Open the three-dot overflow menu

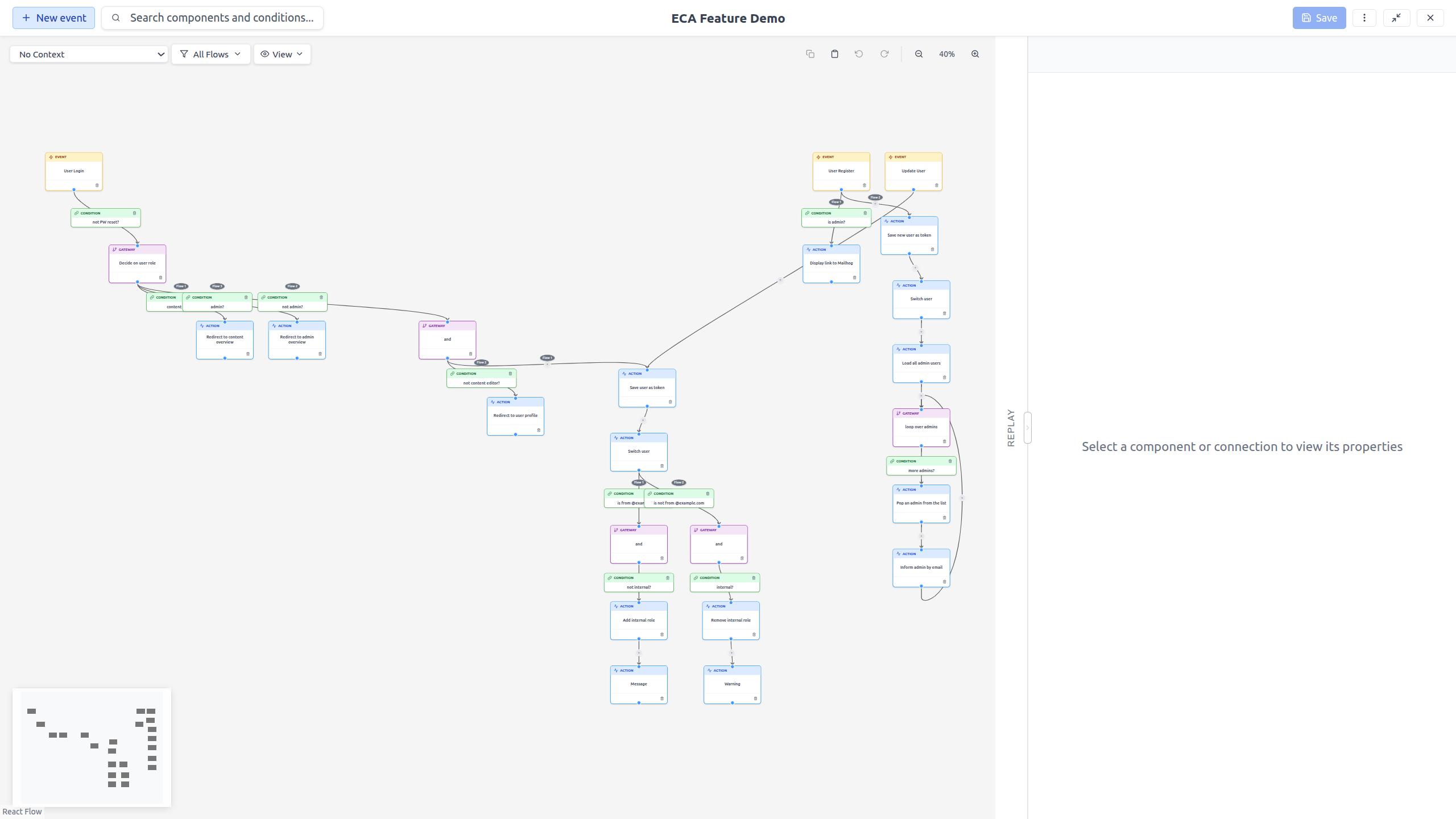tap(1364, 18)
